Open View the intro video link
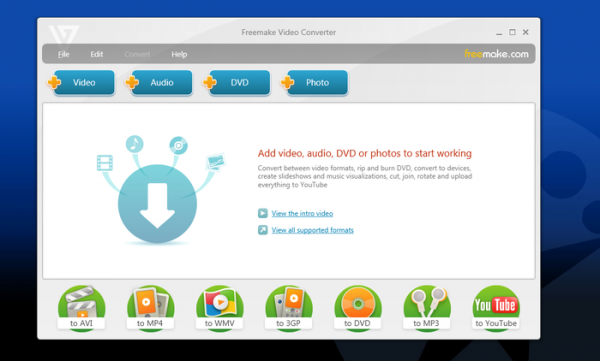Image resolution: width=600 pixels, height=361 pixels. coord(302,214)
